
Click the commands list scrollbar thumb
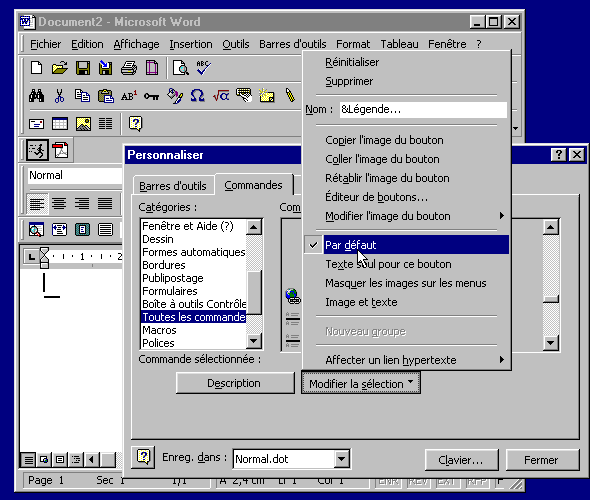[551, 299]
